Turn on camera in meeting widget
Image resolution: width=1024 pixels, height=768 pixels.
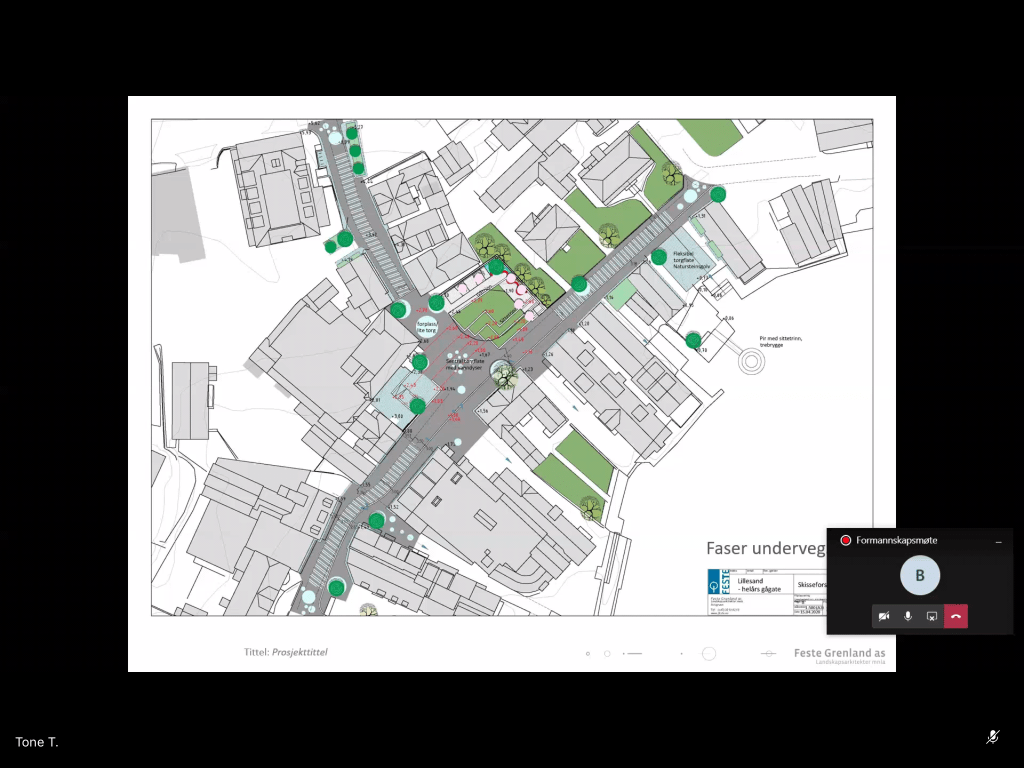click(884, 617)
